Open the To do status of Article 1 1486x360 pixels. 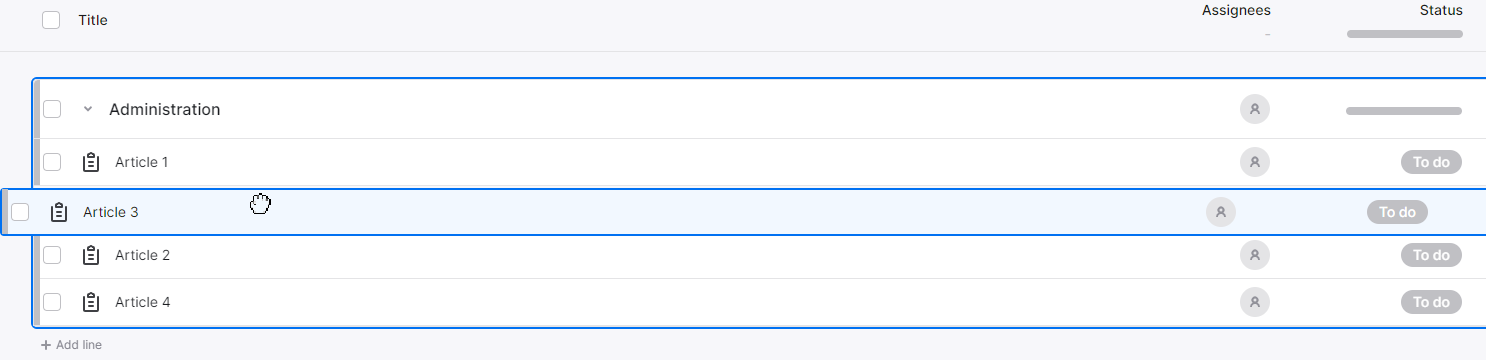[1431, 162]
